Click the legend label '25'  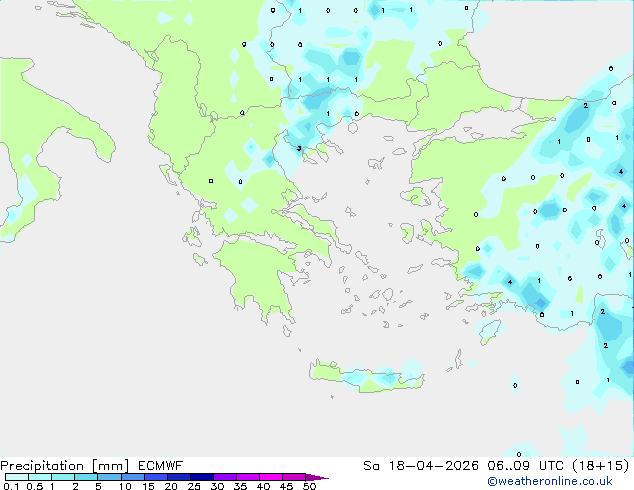click(x=194, y=486)
